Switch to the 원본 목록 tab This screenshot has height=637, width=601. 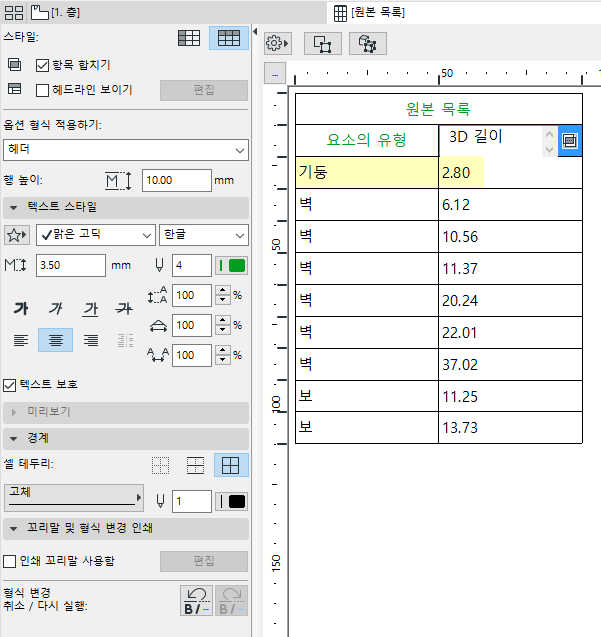(369, 13)
